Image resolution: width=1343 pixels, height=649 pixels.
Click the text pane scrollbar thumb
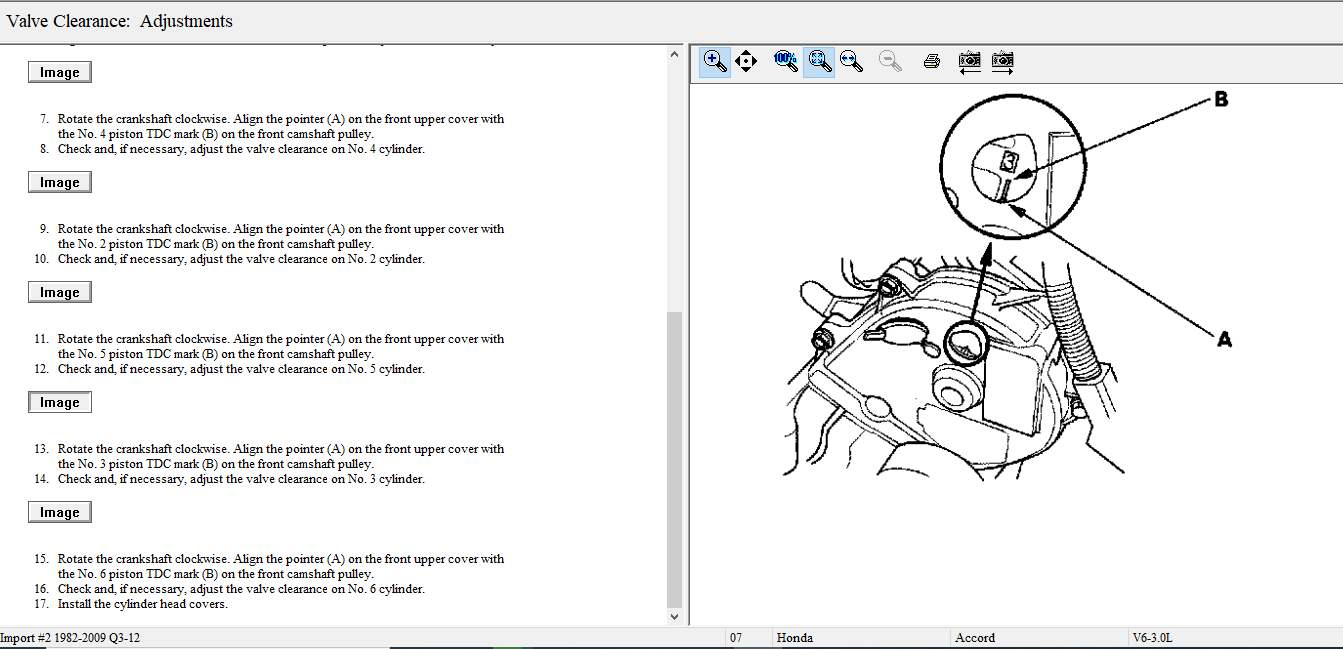(x=674, y=458)
